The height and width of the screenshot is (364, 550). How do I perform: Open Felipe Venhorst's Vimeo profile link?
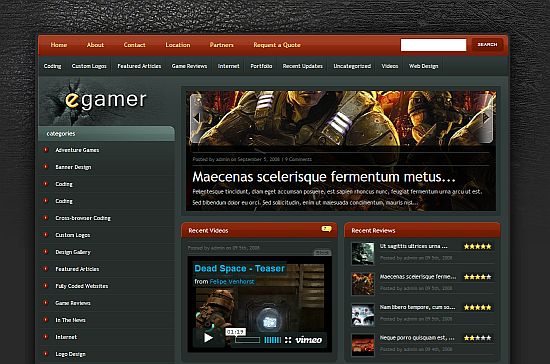point(232,282)
